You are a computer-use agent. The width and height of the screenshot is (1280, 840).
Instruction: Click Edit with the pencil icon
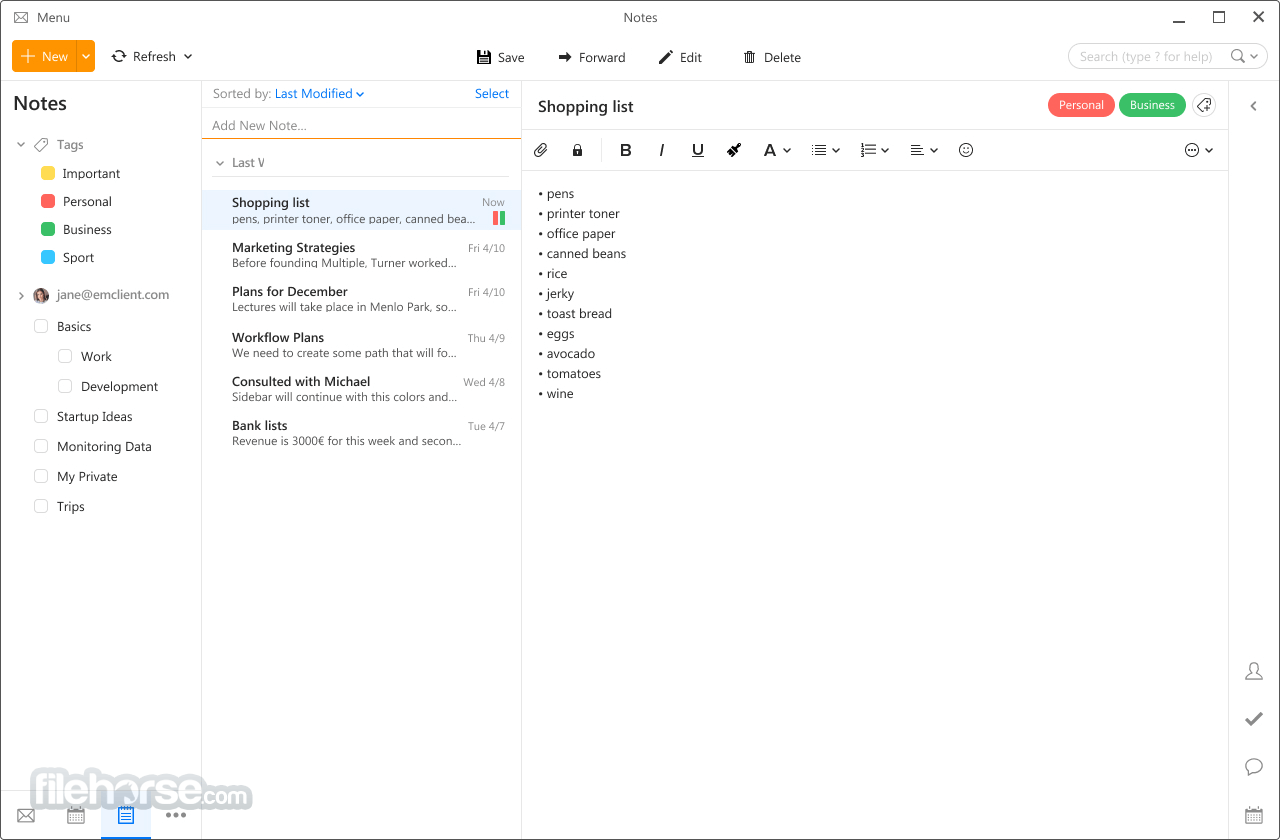pyautogui.click(x=680, y=57)
